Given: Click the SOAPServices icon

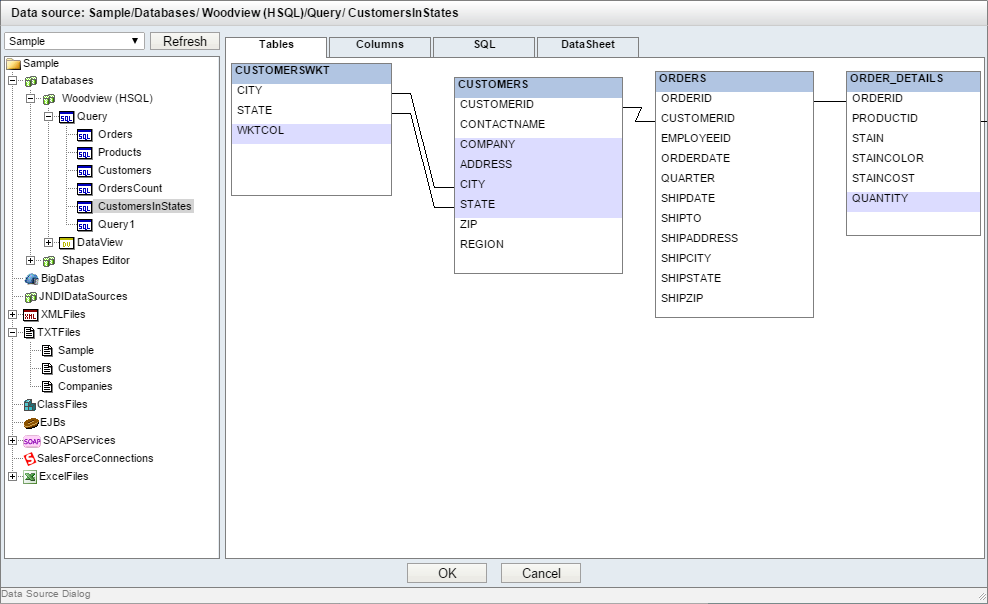Looking at the screenshot, I should (x=32, y=441).
